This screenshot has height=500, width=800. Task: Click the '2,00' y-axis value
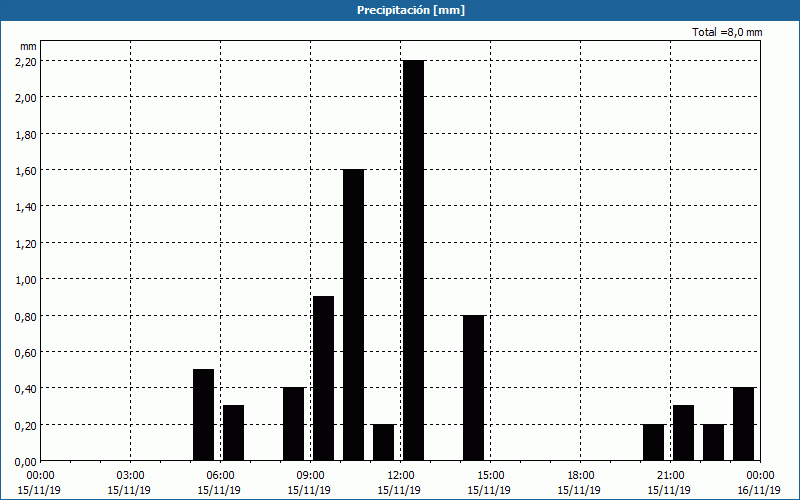click(x=28, y=97)
